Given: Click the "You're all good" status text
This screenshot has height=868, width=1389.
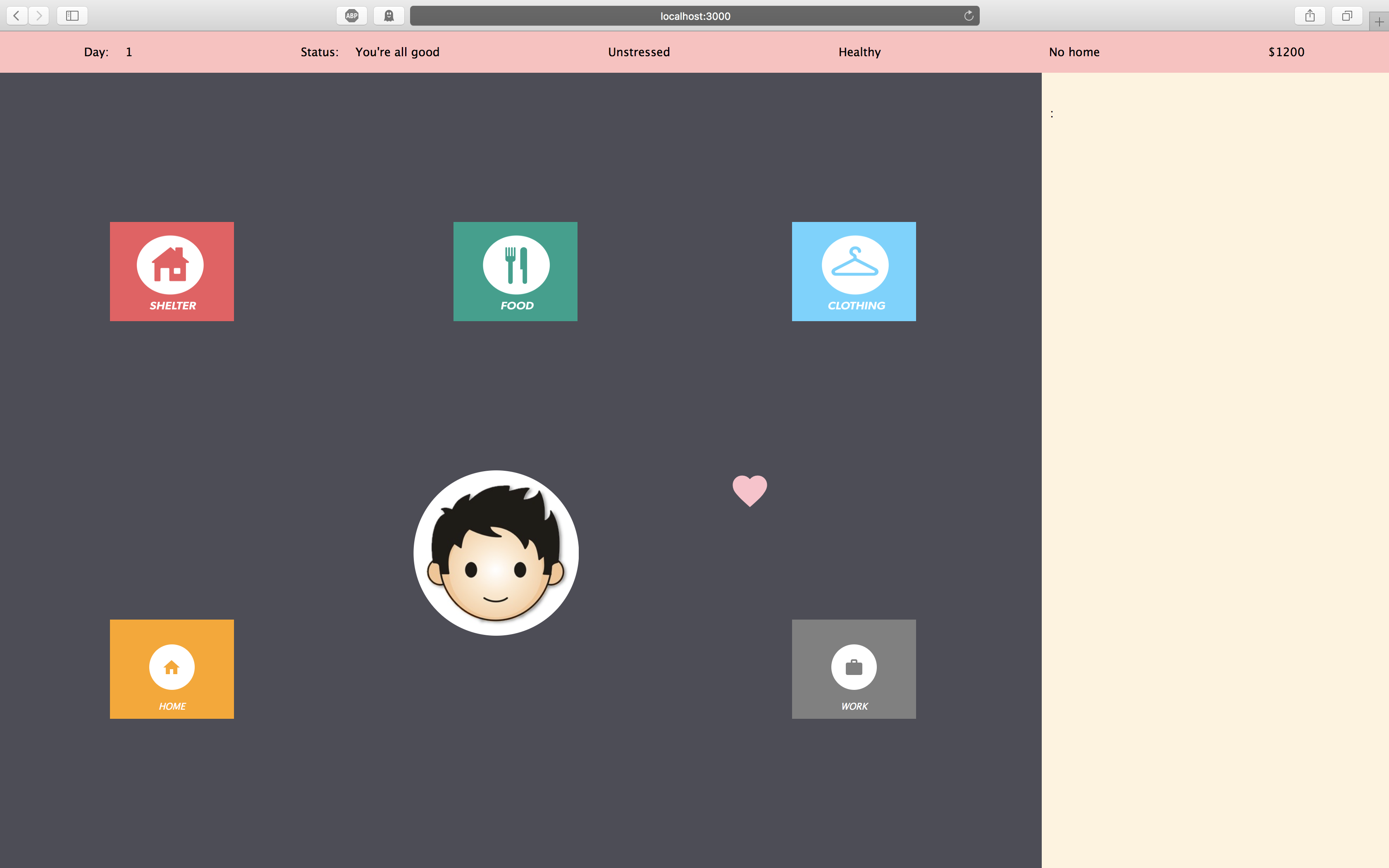Looking at the screenshot, I should coord(397,52).
